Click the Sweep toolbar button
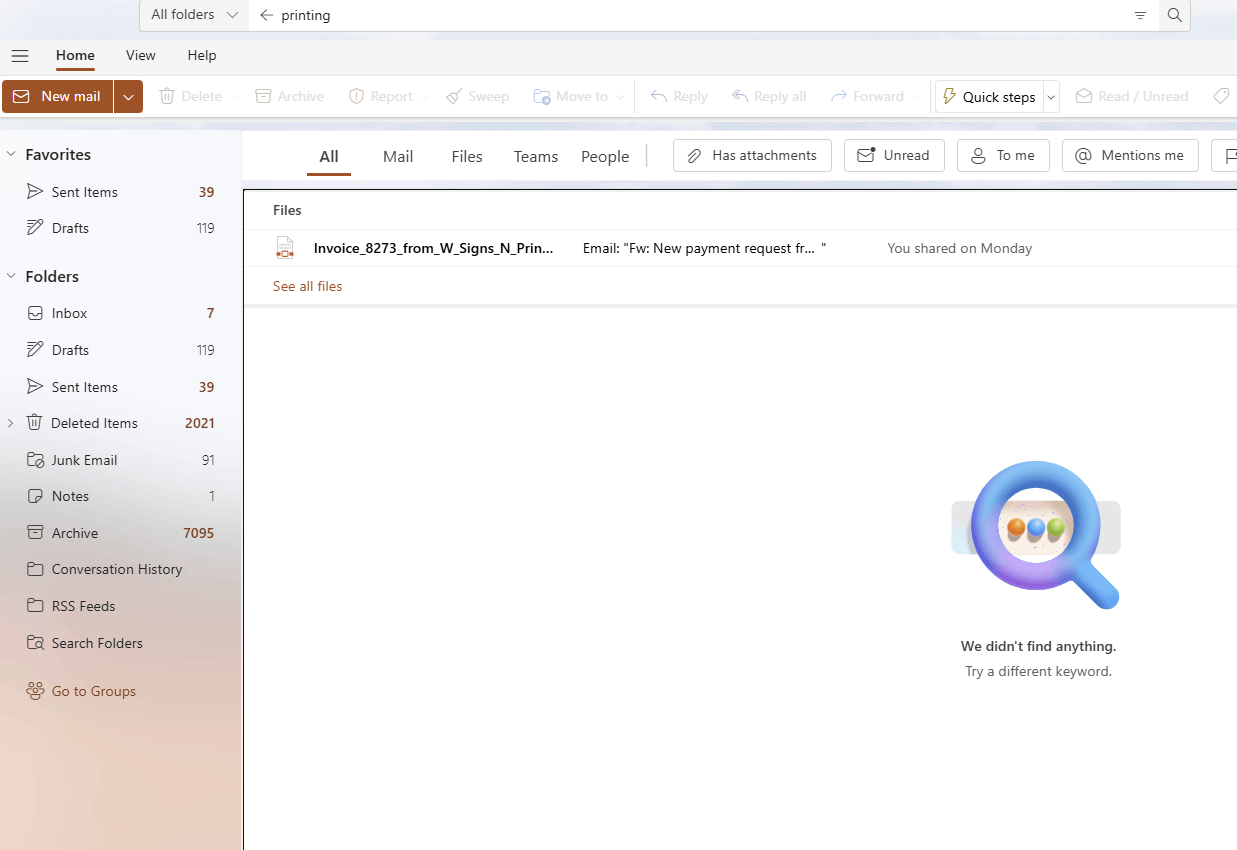The width and height of the screenshot is (1237, 850). [477, 97]
